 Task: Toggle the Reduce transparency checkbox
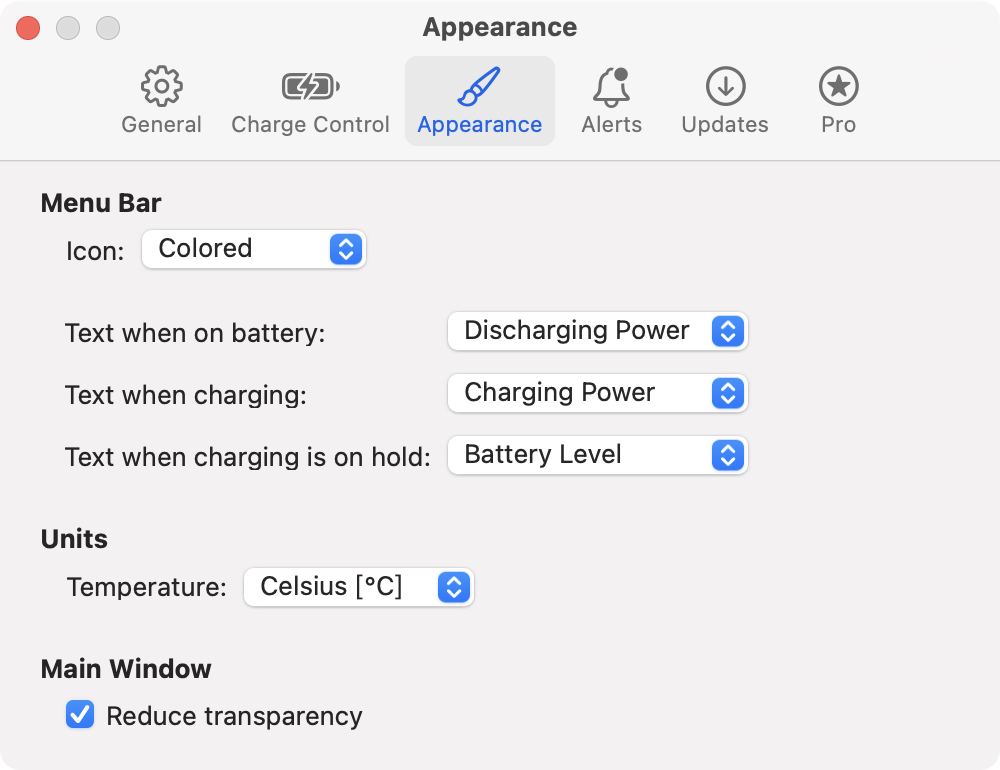(x=80, y=714)
